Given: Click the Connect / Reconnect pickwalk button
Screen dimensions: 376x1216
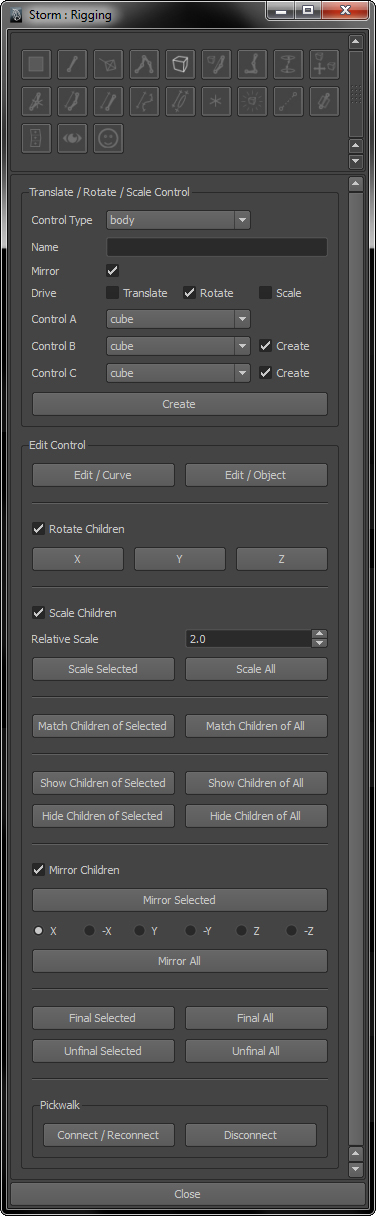Looking at the screenshot, I should [109, 1135].
